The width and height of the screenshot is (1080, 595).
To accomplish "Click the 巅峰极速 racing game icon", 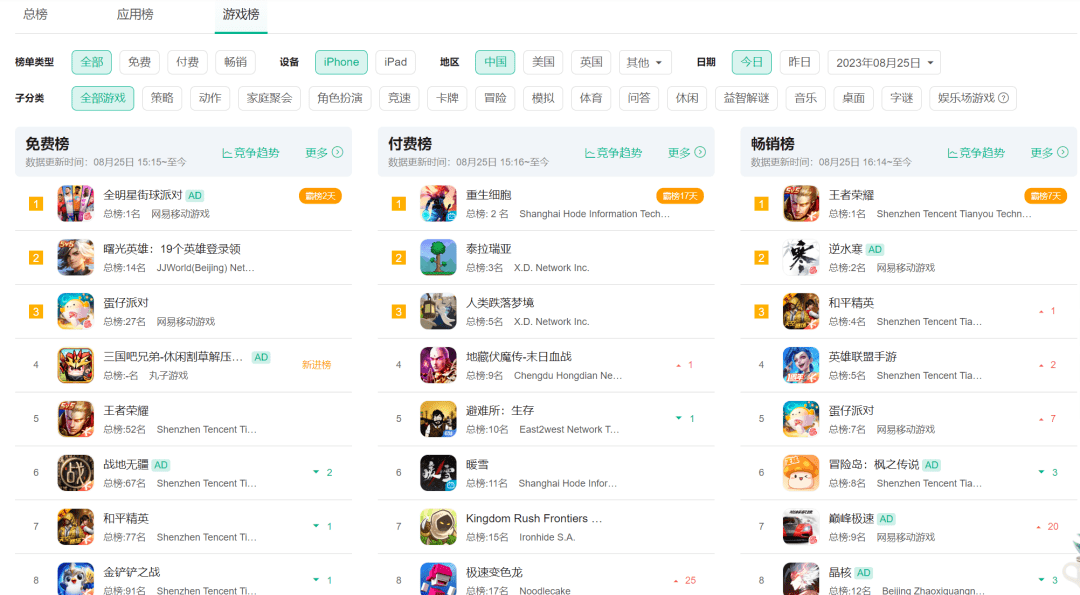I will (801, 527).
